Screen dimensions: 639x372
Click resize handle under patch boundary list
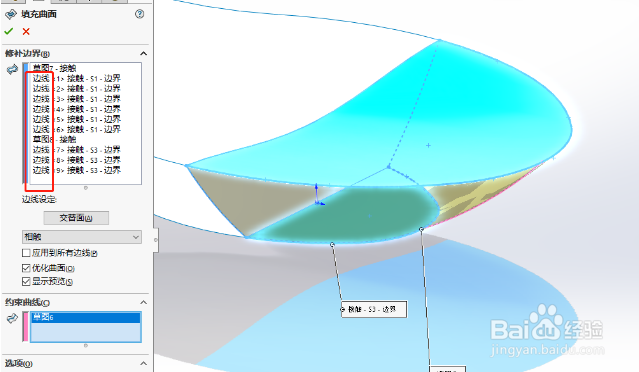click(x=86, y=188)
